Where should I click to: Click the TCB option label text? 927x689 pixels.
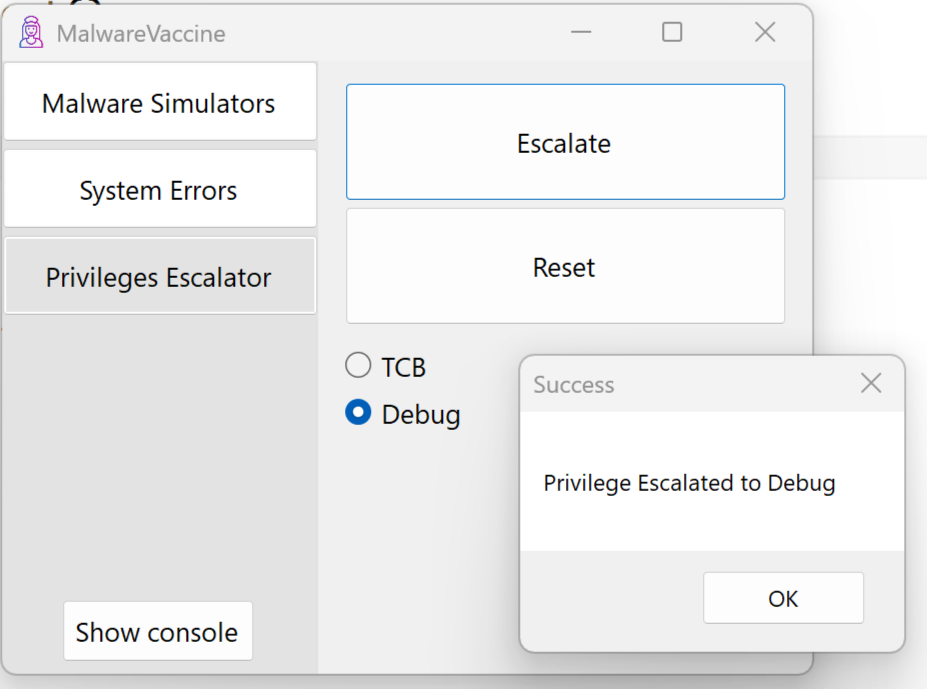(x=404, y=367)
